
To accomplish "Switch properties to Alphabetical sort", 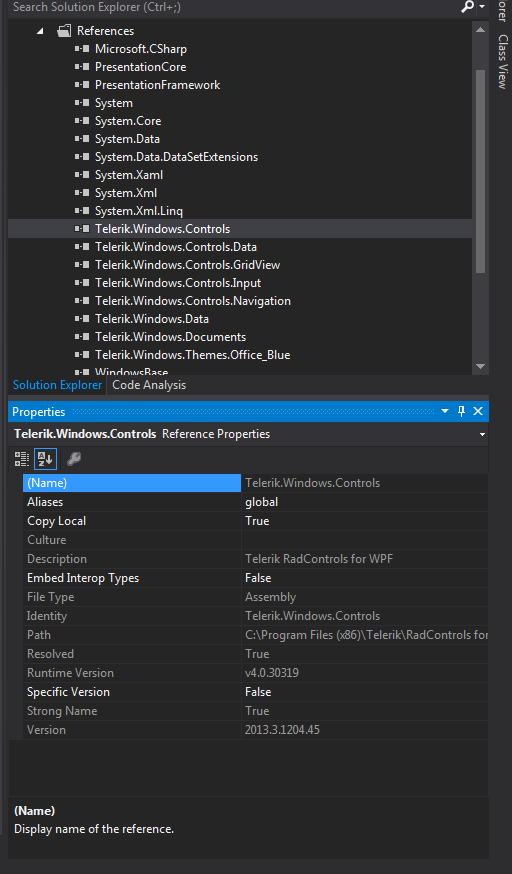I will (45, 459).
